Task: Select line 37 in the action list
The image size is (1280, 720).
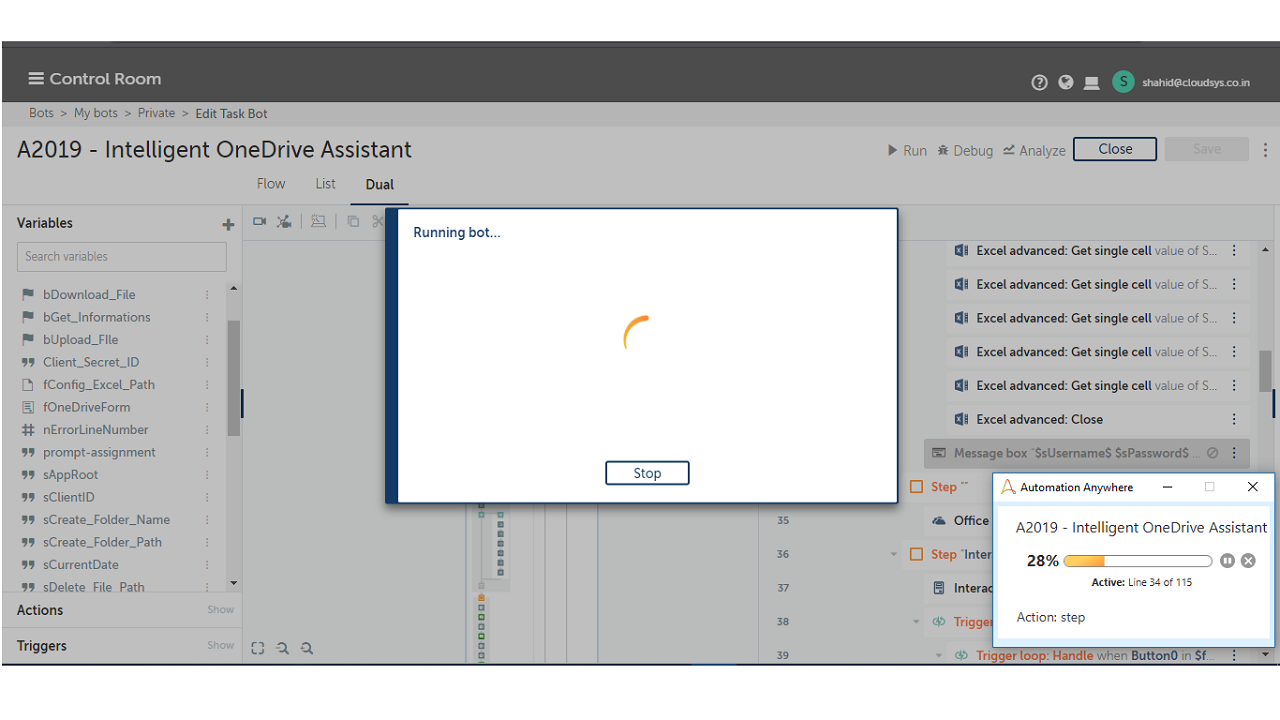Action: (x=783, y=588)
